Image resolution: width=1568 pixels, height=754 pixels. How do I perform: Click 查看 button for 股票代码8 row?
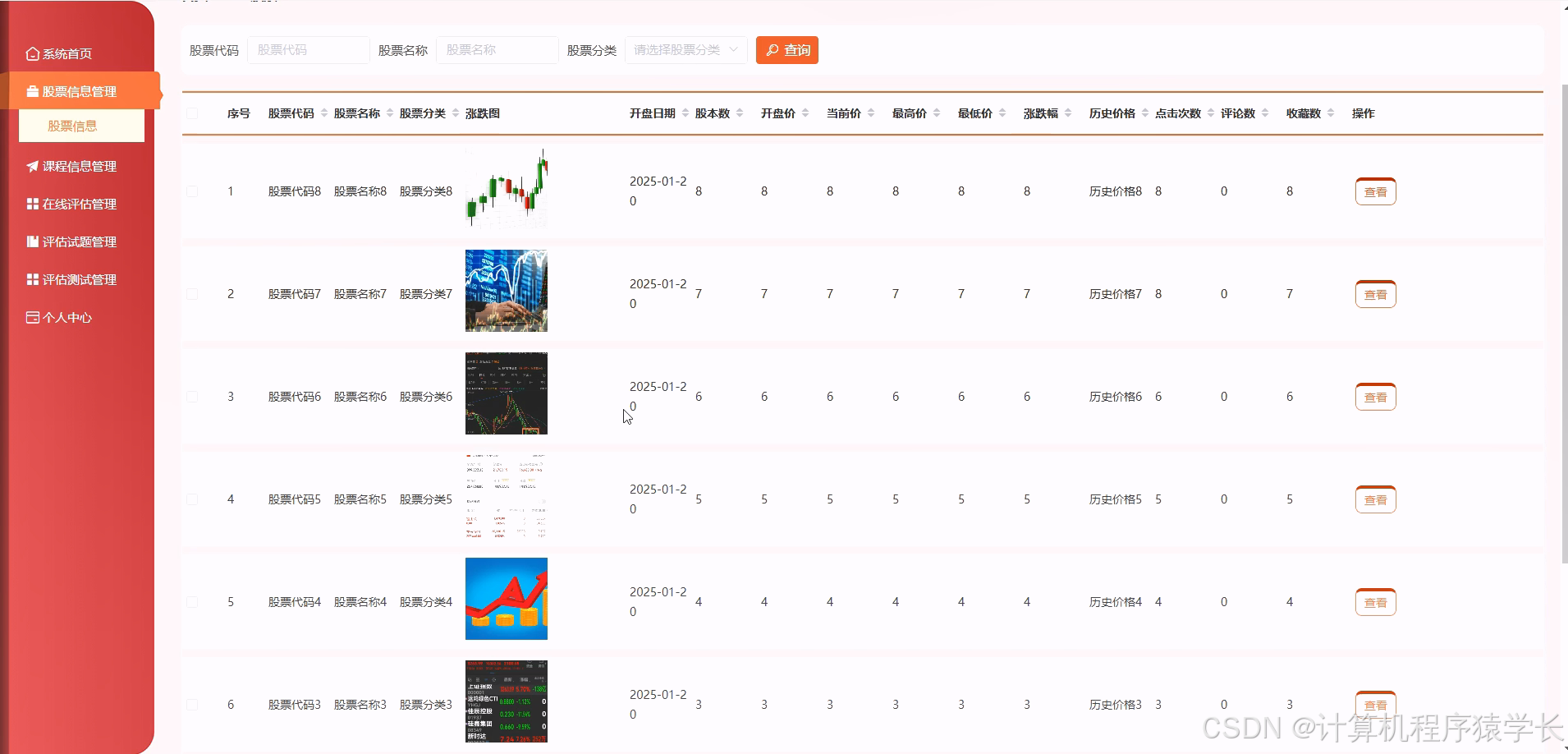[1376, 191]
